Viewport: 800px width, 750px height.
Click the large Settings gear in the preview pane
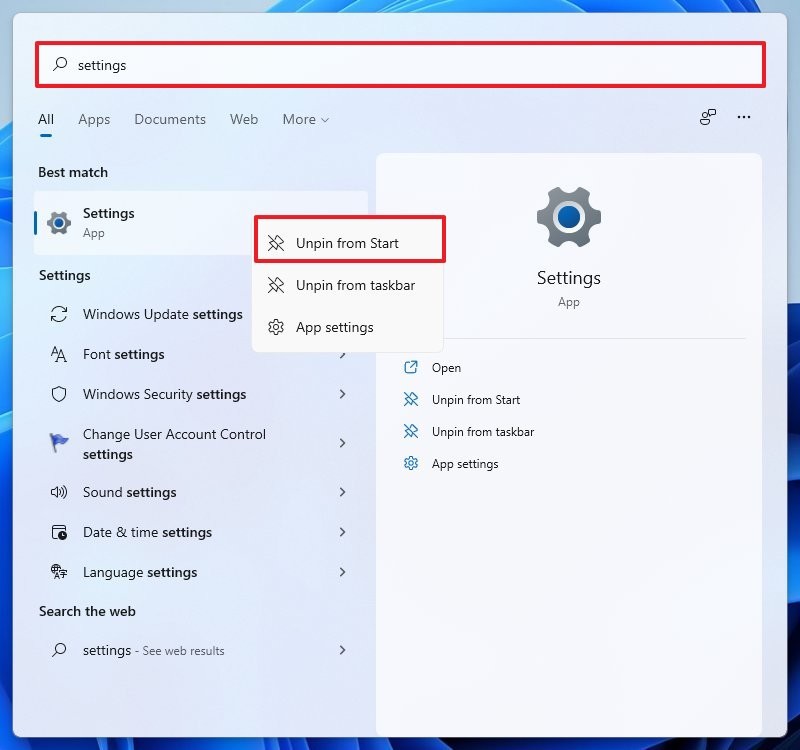click(x=569, y=217)
